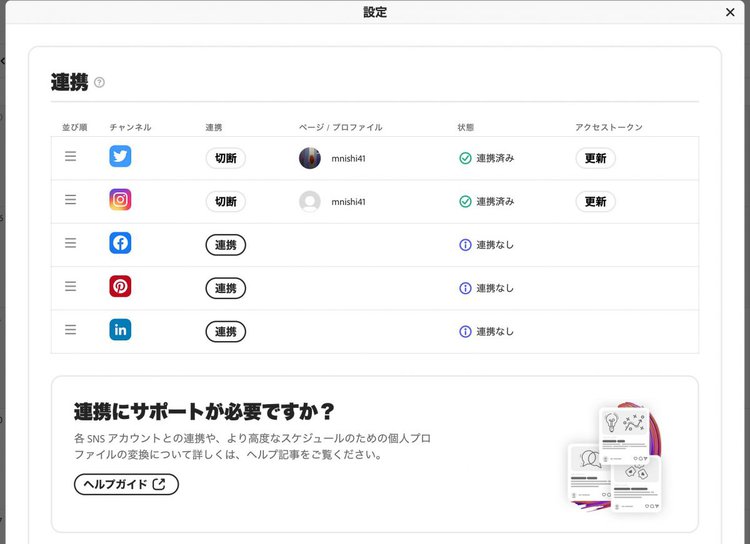750x544 pixels.
Task: Click the Twitter row reorder handle
Action: pos(70,157)
